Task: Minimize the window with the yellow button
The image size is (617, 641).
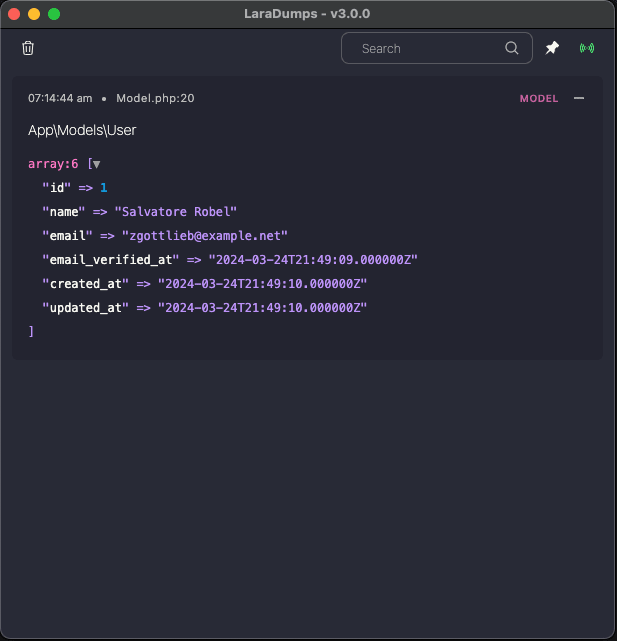Action: tap(34, 14)
